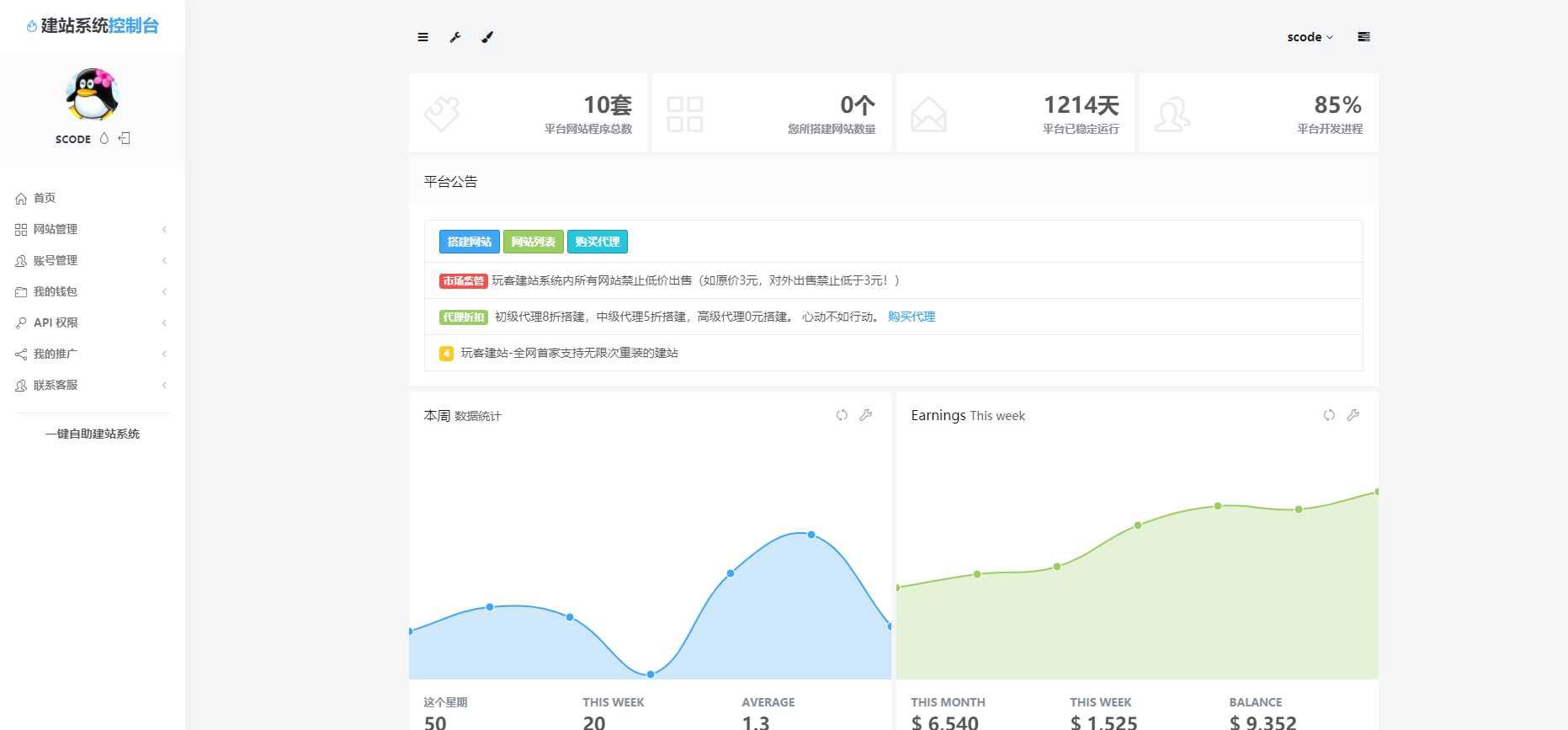The width and height of the screenshot is (1568, 730).
Task: Click the peak point on blue chart
Action: coord(811,535)
